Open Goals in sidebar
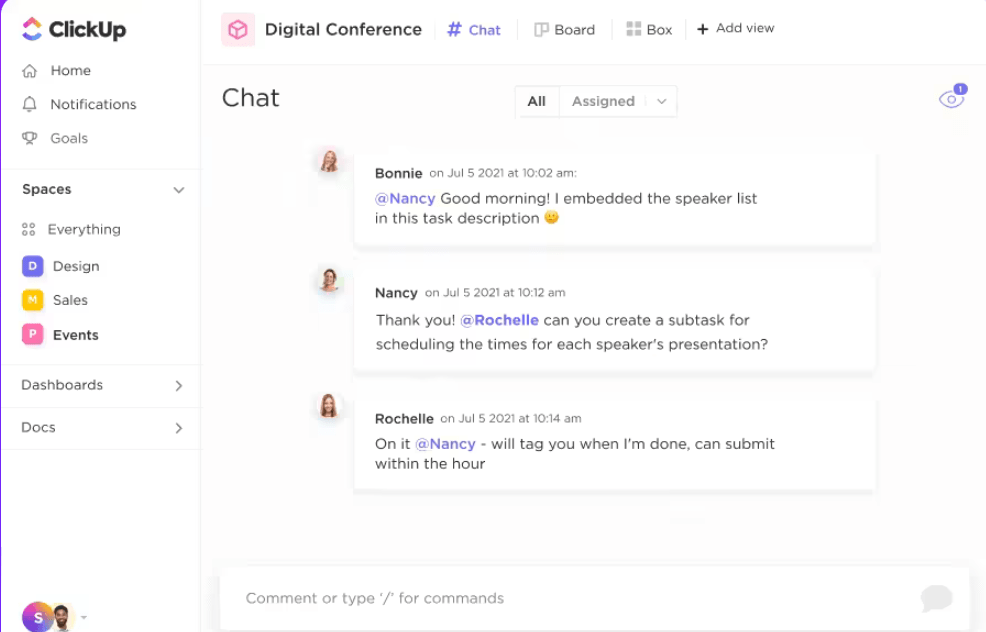The image size is (986, 632). click(x=69, y=138)
